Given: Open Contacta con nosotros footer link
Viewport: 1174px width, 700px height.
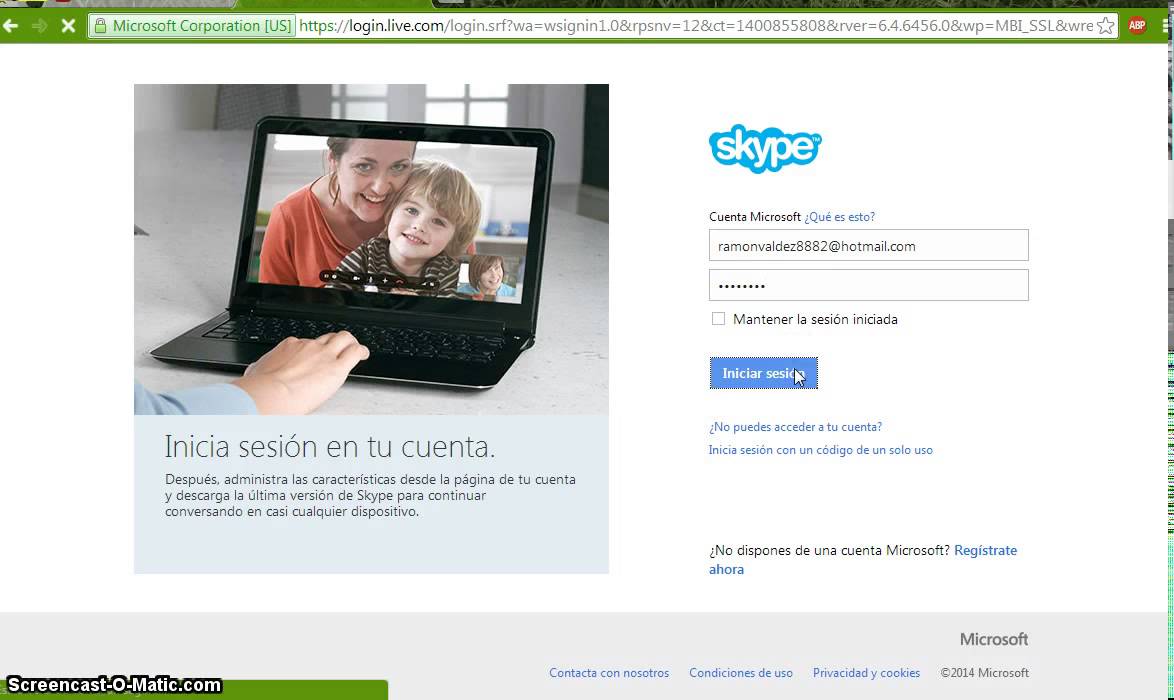Looking at the screenshot, I should tap(609, 673).
